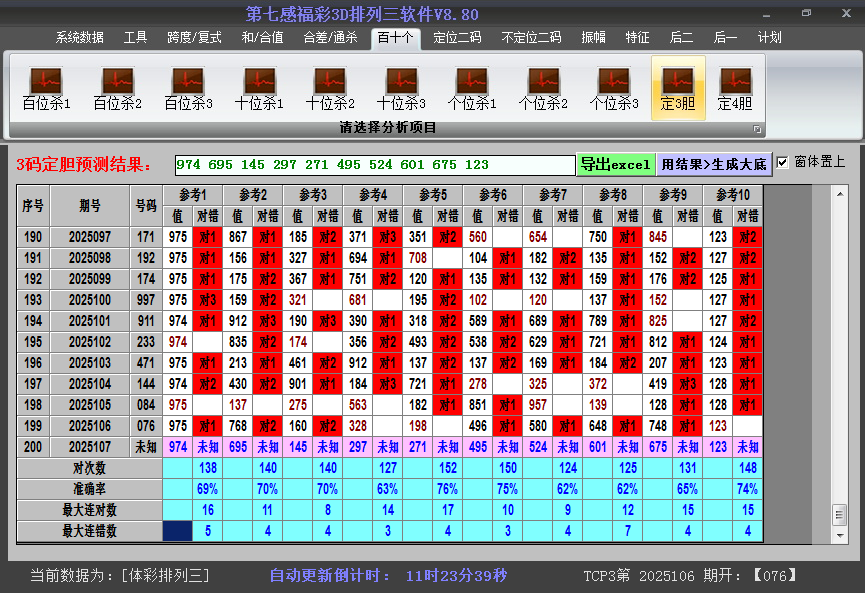Click row number 200 cell

33,447
